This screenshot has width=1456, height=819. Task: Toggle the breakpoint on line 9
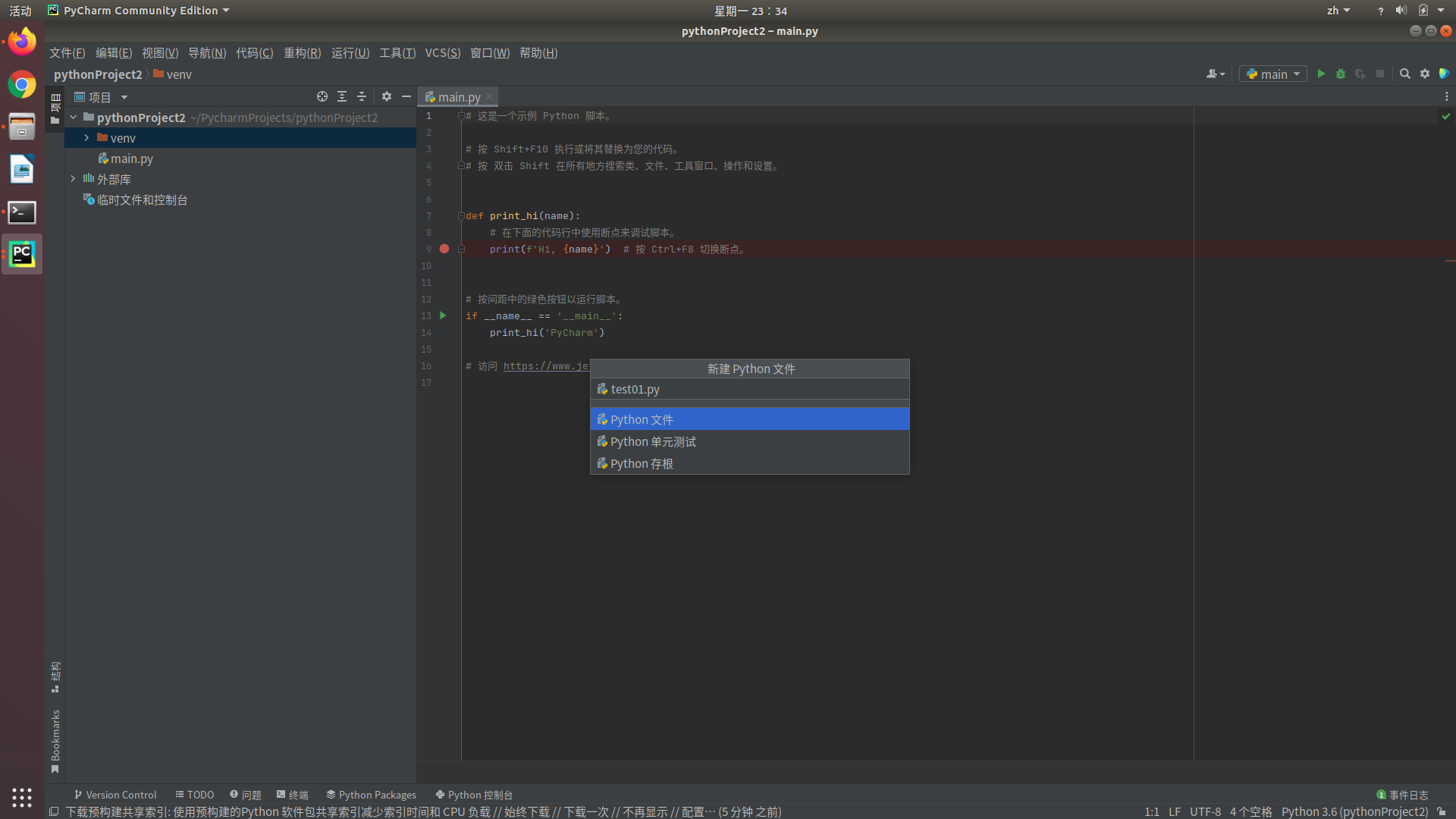pyautogui.click(x=444, y=249)
